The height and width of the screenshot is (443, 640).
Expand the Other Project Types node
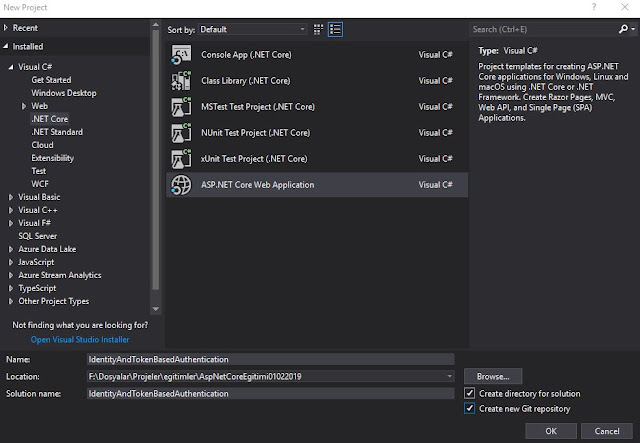pyautogui.click(x=11, y=301)
